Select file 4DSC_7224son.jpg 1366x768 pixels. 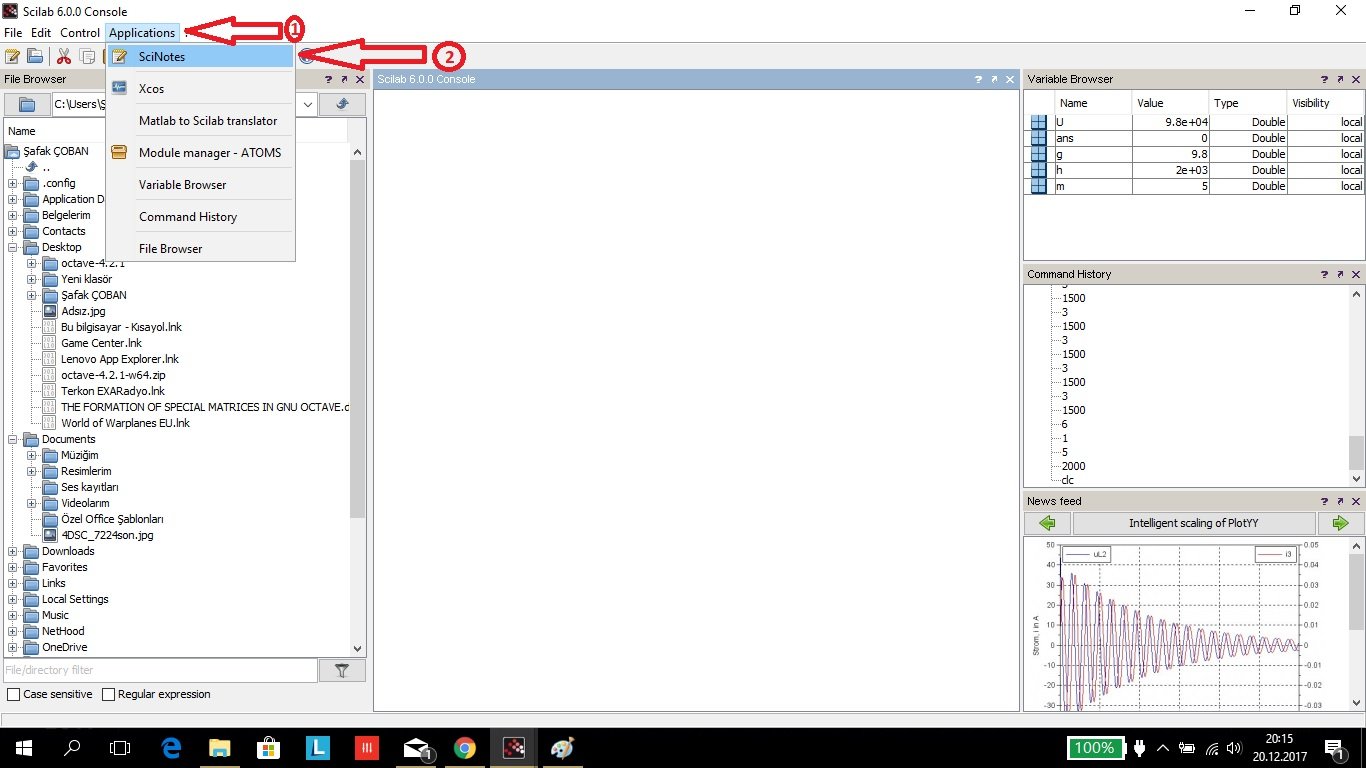107,535
